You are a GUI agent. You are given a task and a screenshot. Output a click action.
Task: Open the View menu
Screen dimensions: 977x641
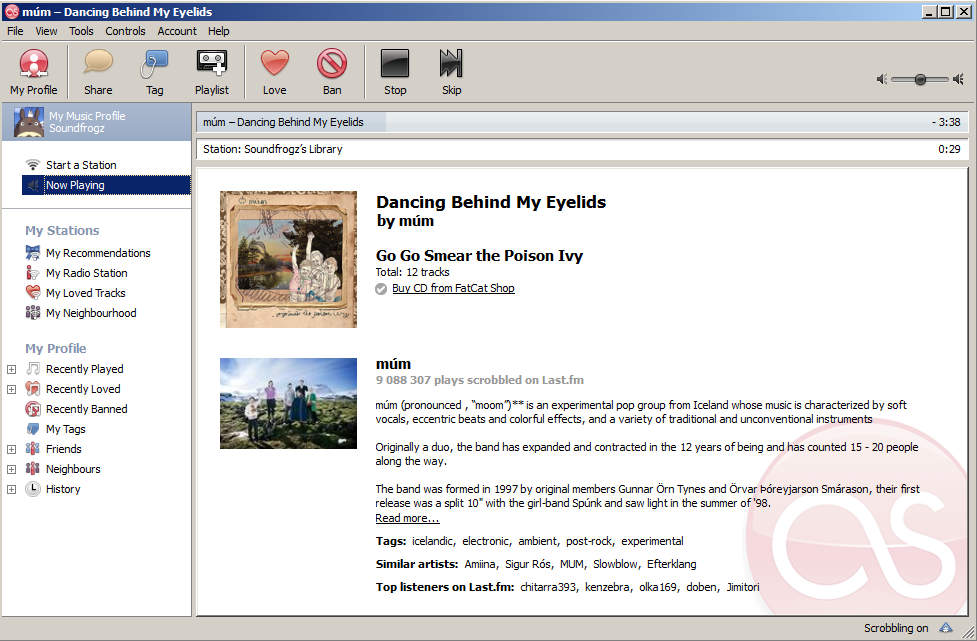click(46, 31)
